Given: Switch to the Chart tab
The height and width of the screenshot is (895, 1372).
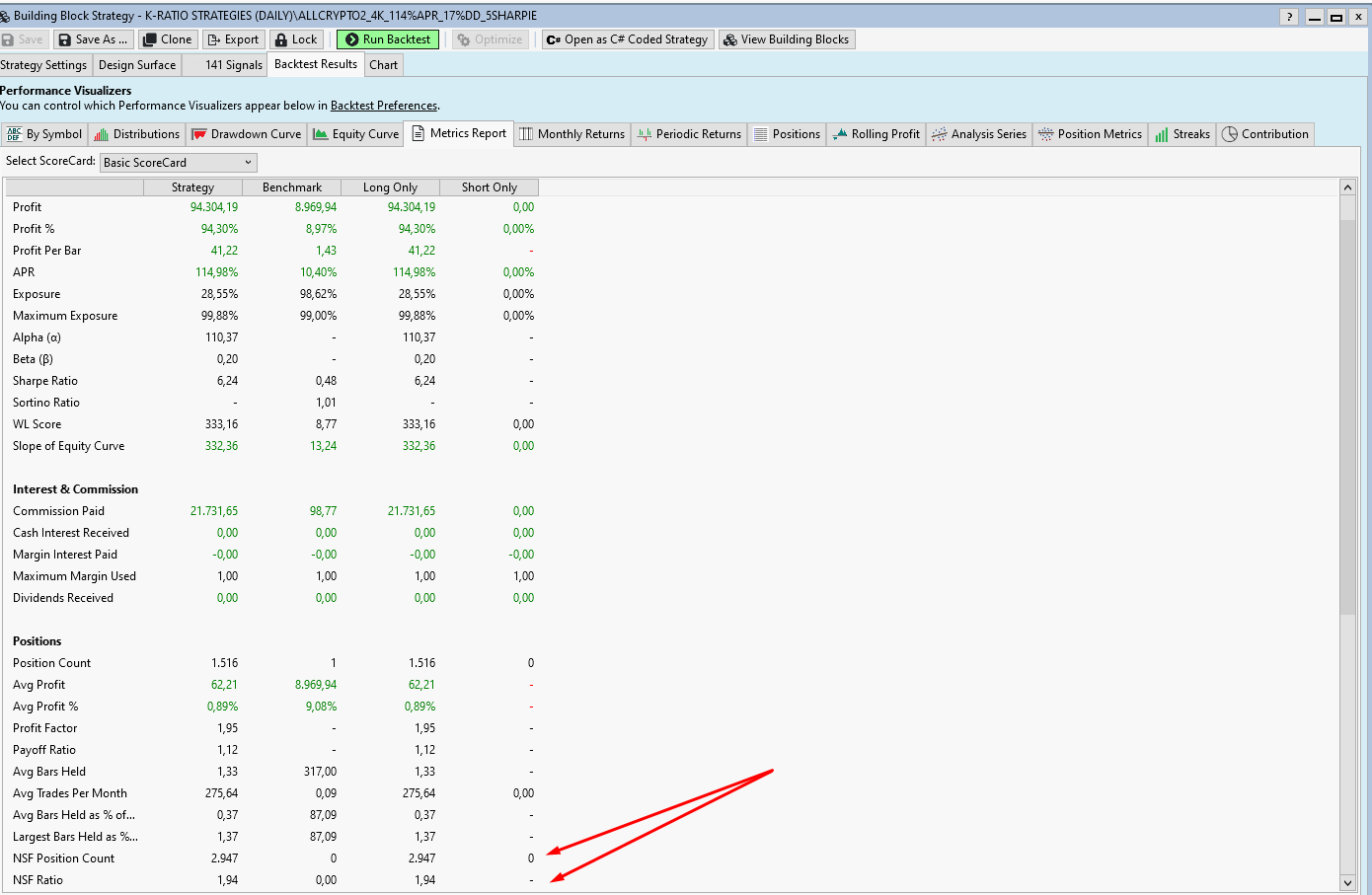Looking at the screenshot, I should pyautogui.click(x=383, y=64).
